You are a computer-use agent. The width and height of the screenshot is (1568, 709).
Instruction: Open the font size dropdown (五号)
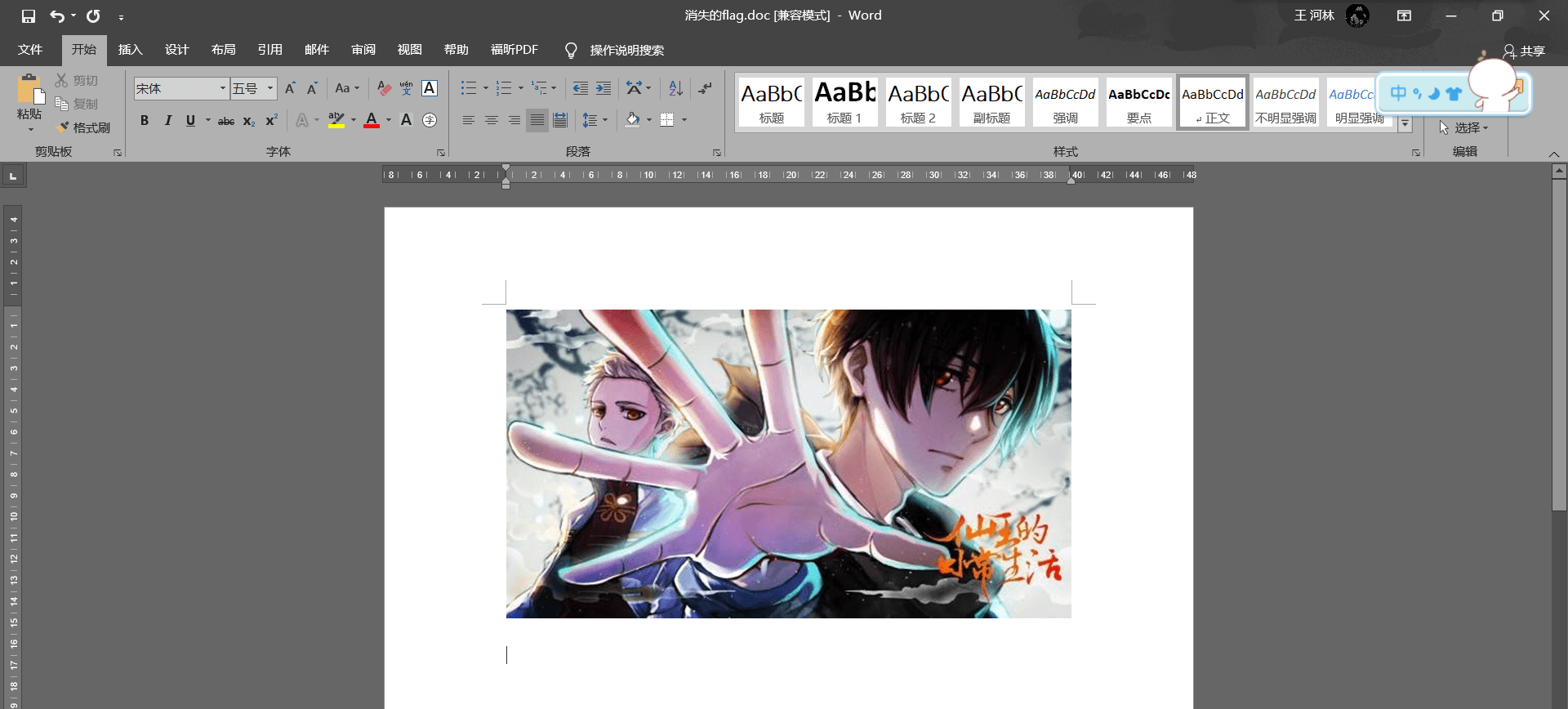(270, 88)
